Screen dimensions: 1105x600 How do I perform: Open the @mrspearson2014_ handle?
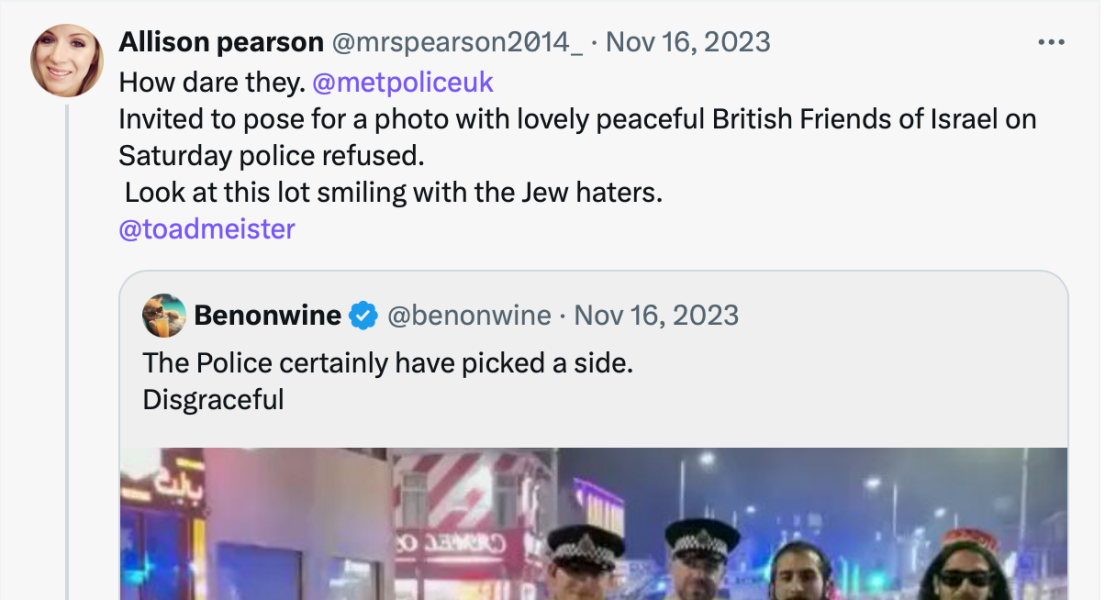click(x=457, y=42)
